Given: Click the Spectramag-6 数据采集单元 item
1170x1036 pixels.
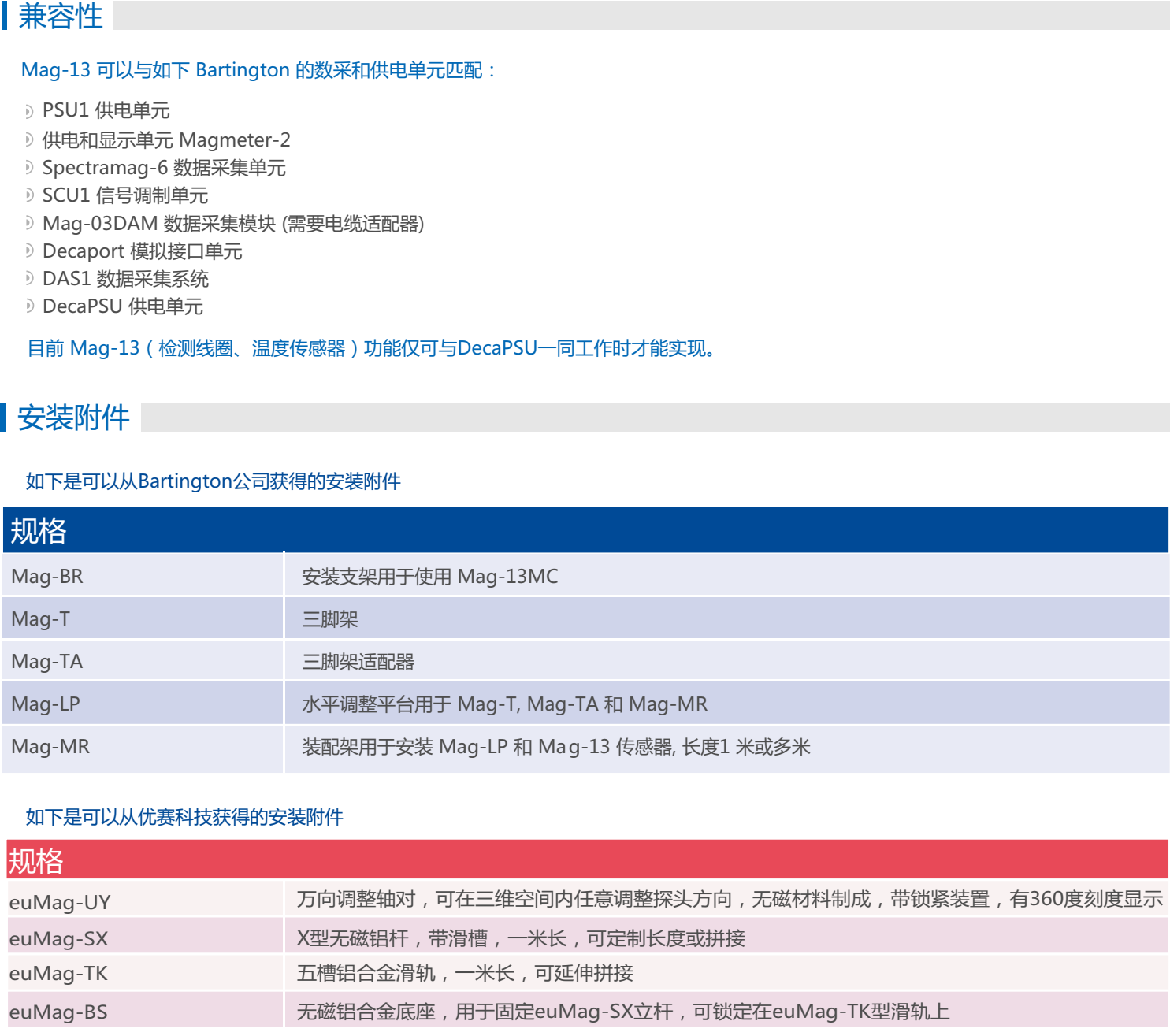Looking at the screenshot, I should pyautogui.click(x=164, y=168).
